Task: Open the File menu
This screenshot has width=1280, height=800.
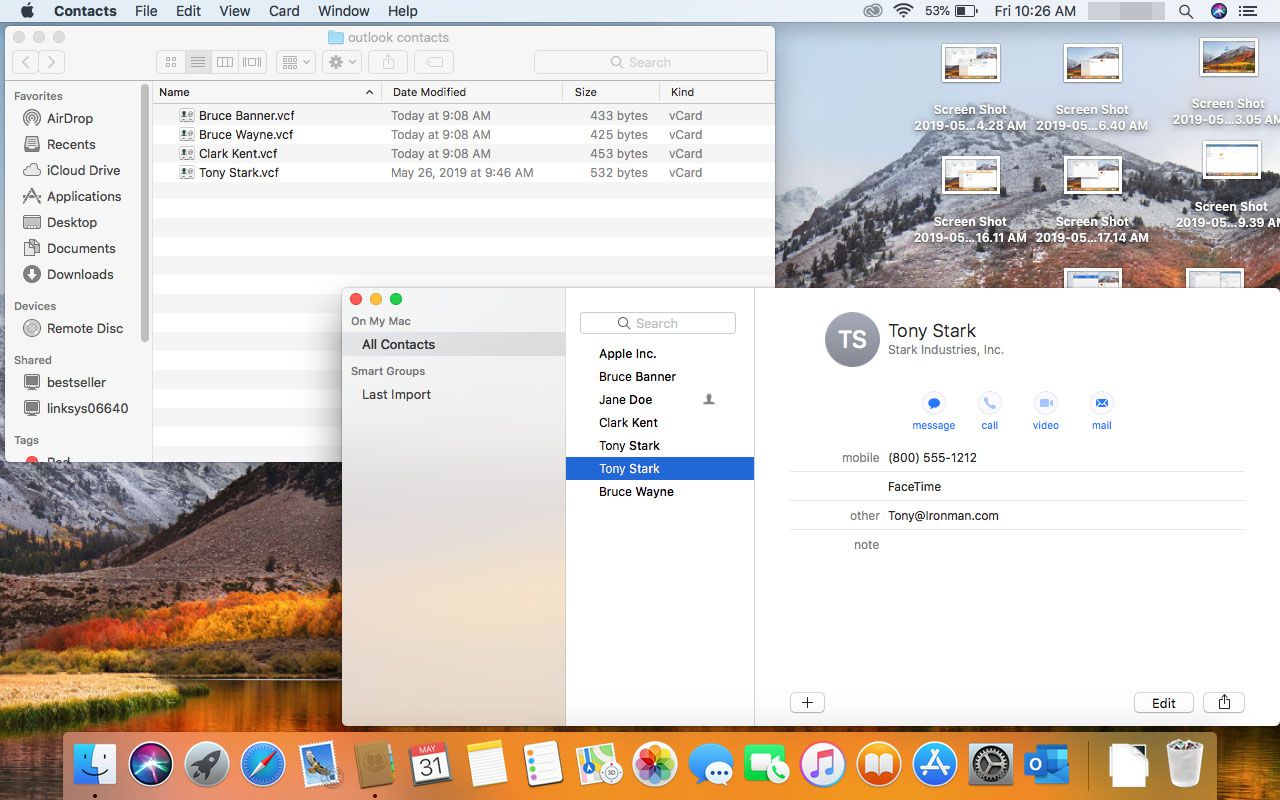Action: point(146,11)
